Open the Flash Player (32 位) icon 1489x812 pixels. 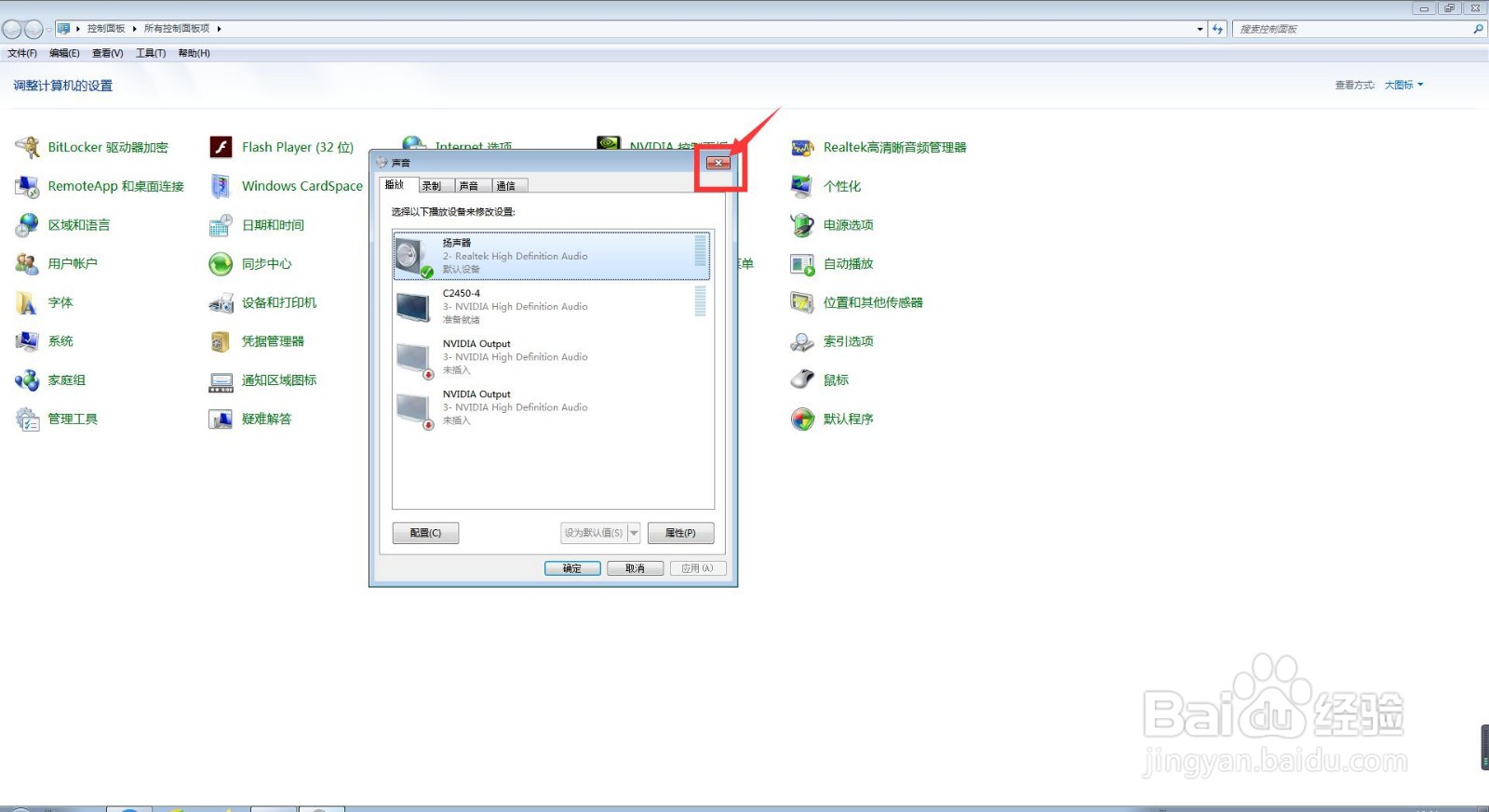pyautogui.click(x=221, y=147)
